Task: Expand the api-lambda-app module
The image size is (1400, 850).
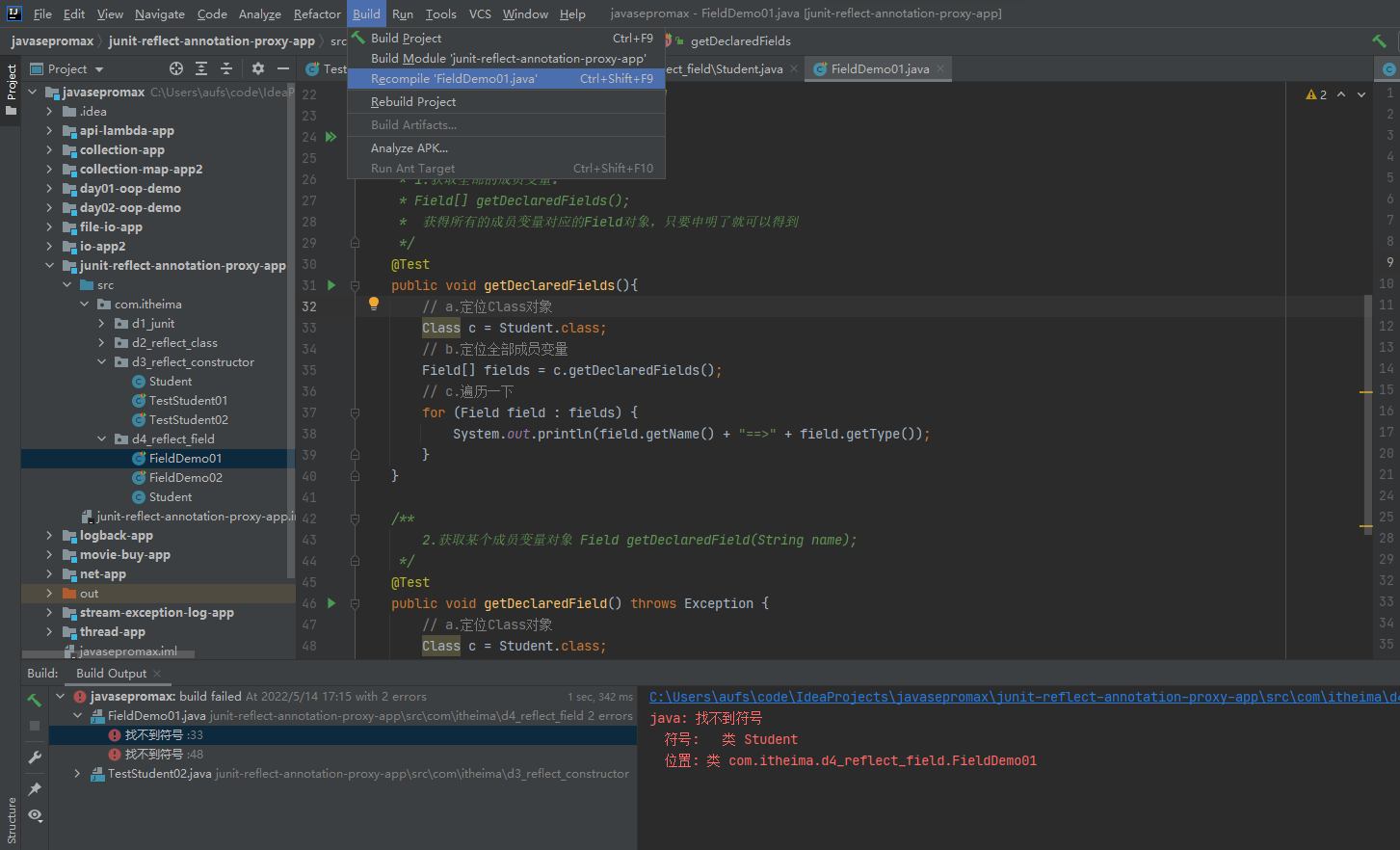Action: coord(50,131)
